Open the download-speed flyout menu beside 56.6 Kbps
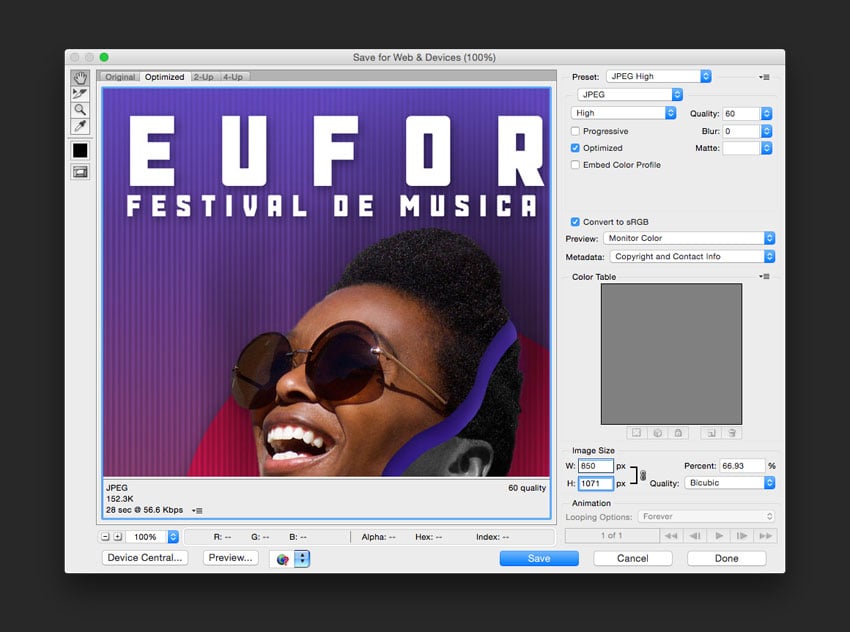 [x=197, y=511]
